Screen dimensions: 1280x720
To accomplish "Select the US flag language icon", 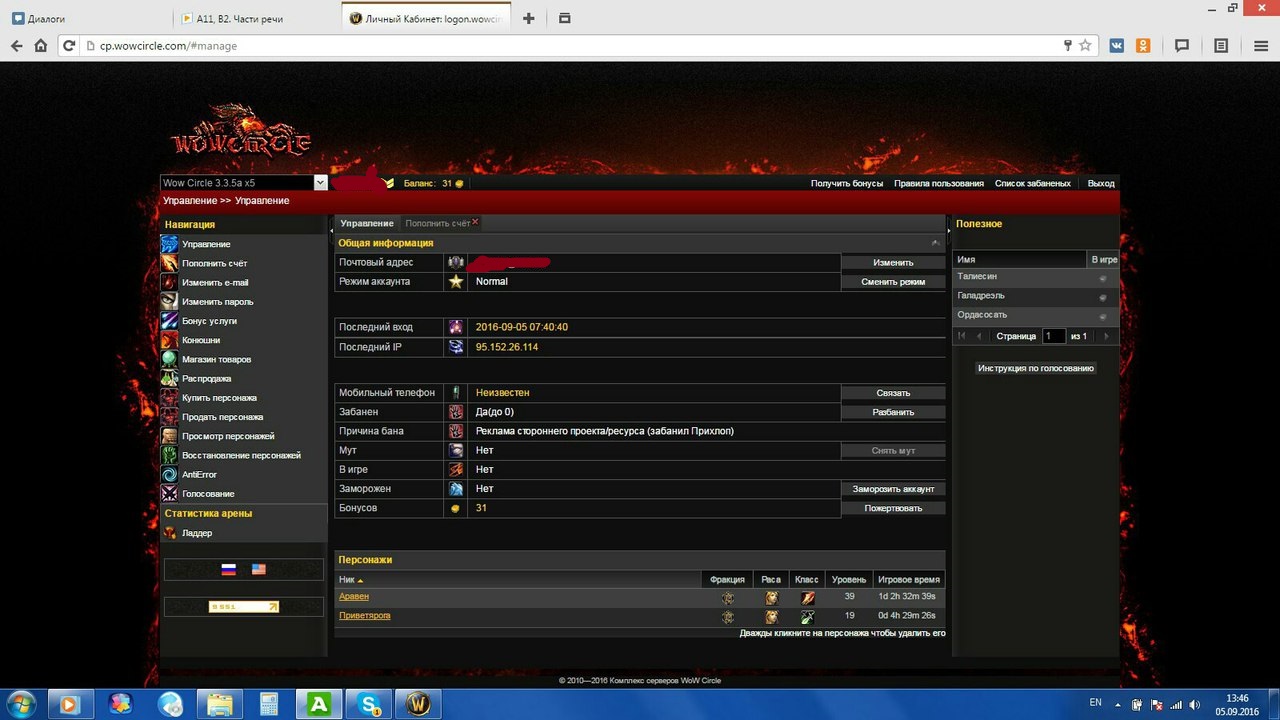I will coord(259,569).
